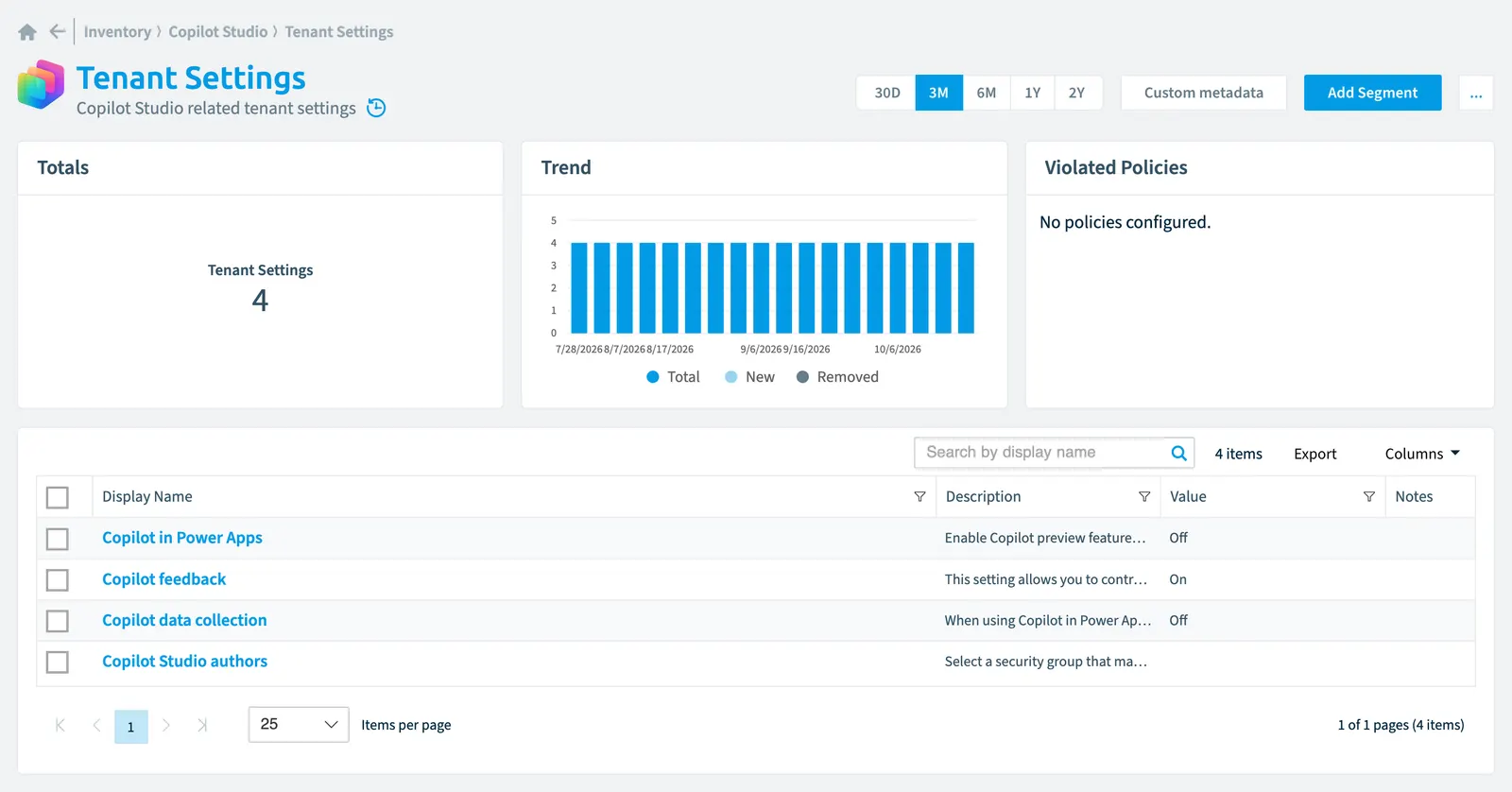1512x792 pixels.
Task: Open Inventory in the breadcrumb
Action: [x=117, y=32]
